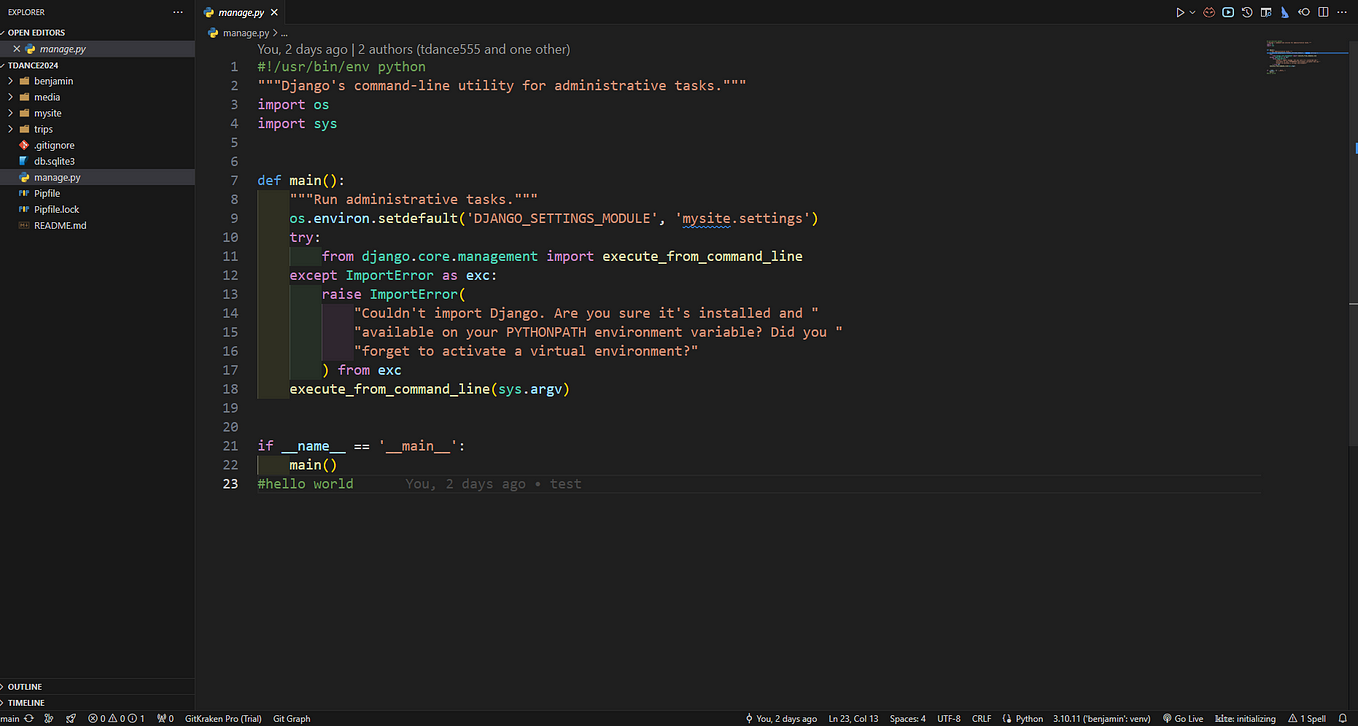
Task: Change indentation via Spaces: 4
Action: [908, 718]
